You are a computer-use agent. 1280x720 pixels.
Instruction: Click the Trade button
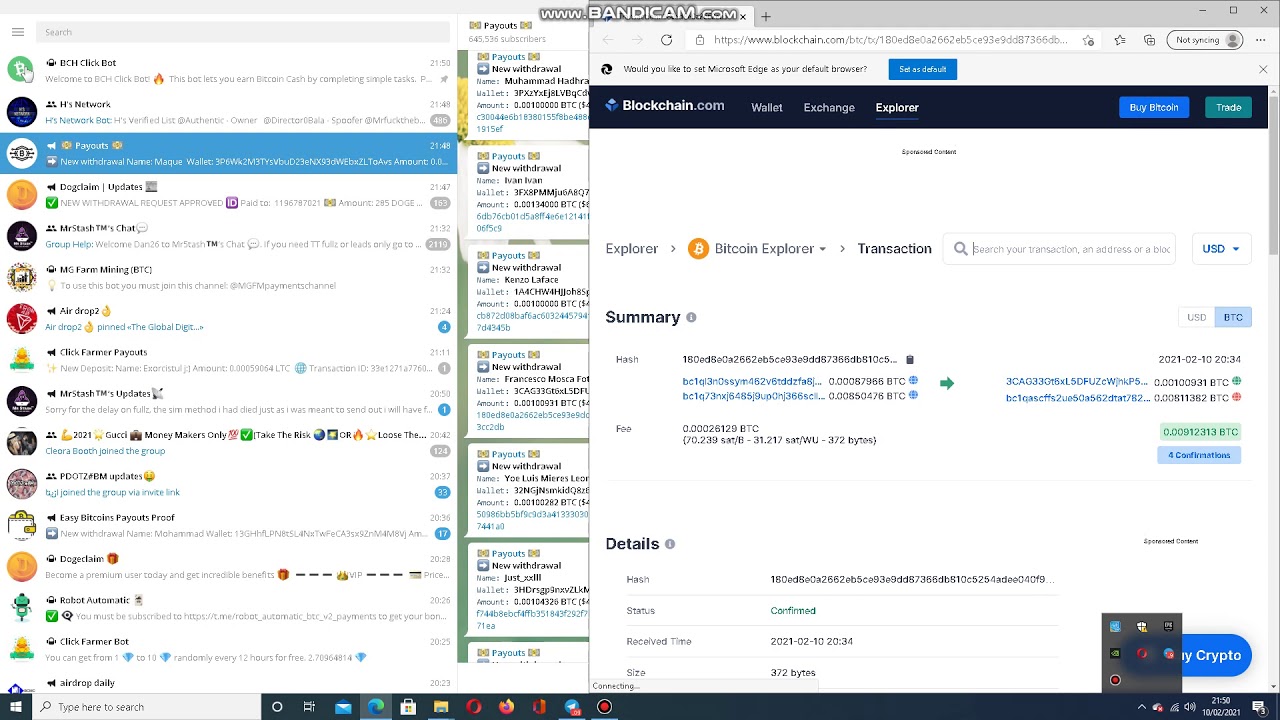(1229, 107)
